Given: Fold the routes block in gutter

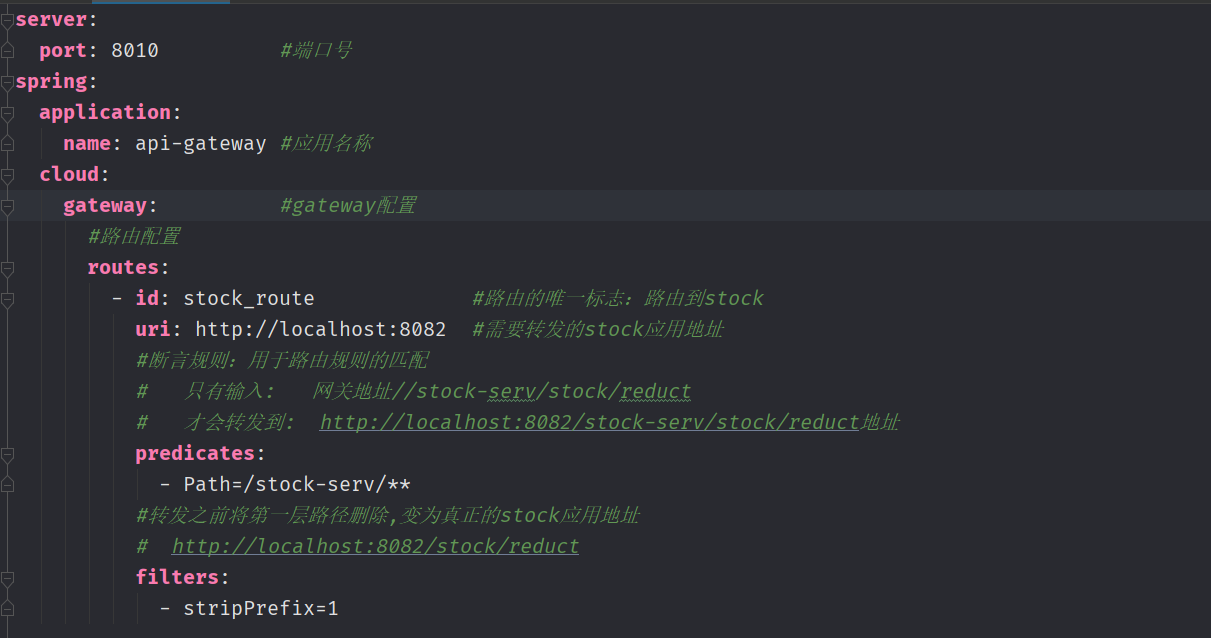Looking at the screenshot, I should click(7, 268).
